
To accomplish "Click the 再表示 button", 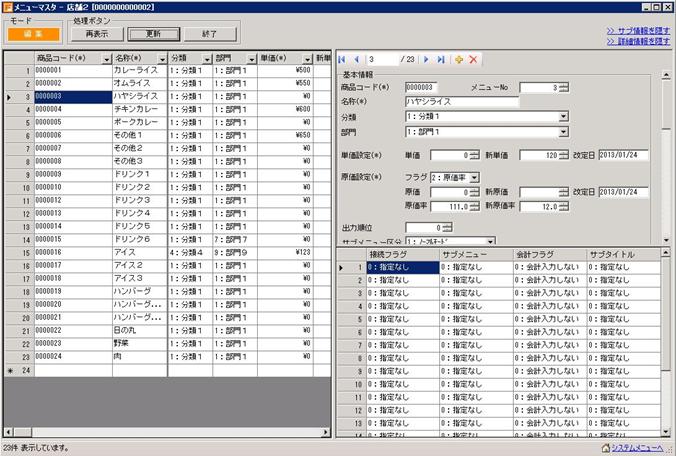I will pos(97,34).
